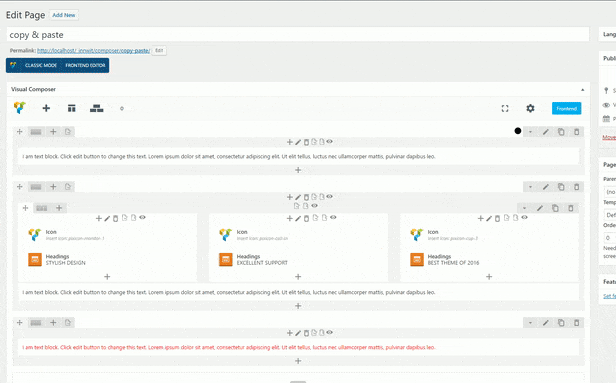The width and height of the screenshot is (616, 383).
Task: Append element below BEST THEME OF 2016 heading
Action: click(489, 277)
